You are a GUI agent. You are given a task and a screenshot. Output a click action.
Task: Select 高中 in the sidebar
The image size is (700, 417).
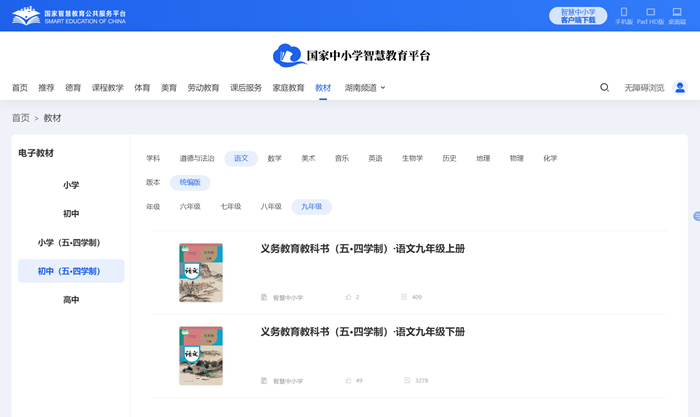point(71,300)
